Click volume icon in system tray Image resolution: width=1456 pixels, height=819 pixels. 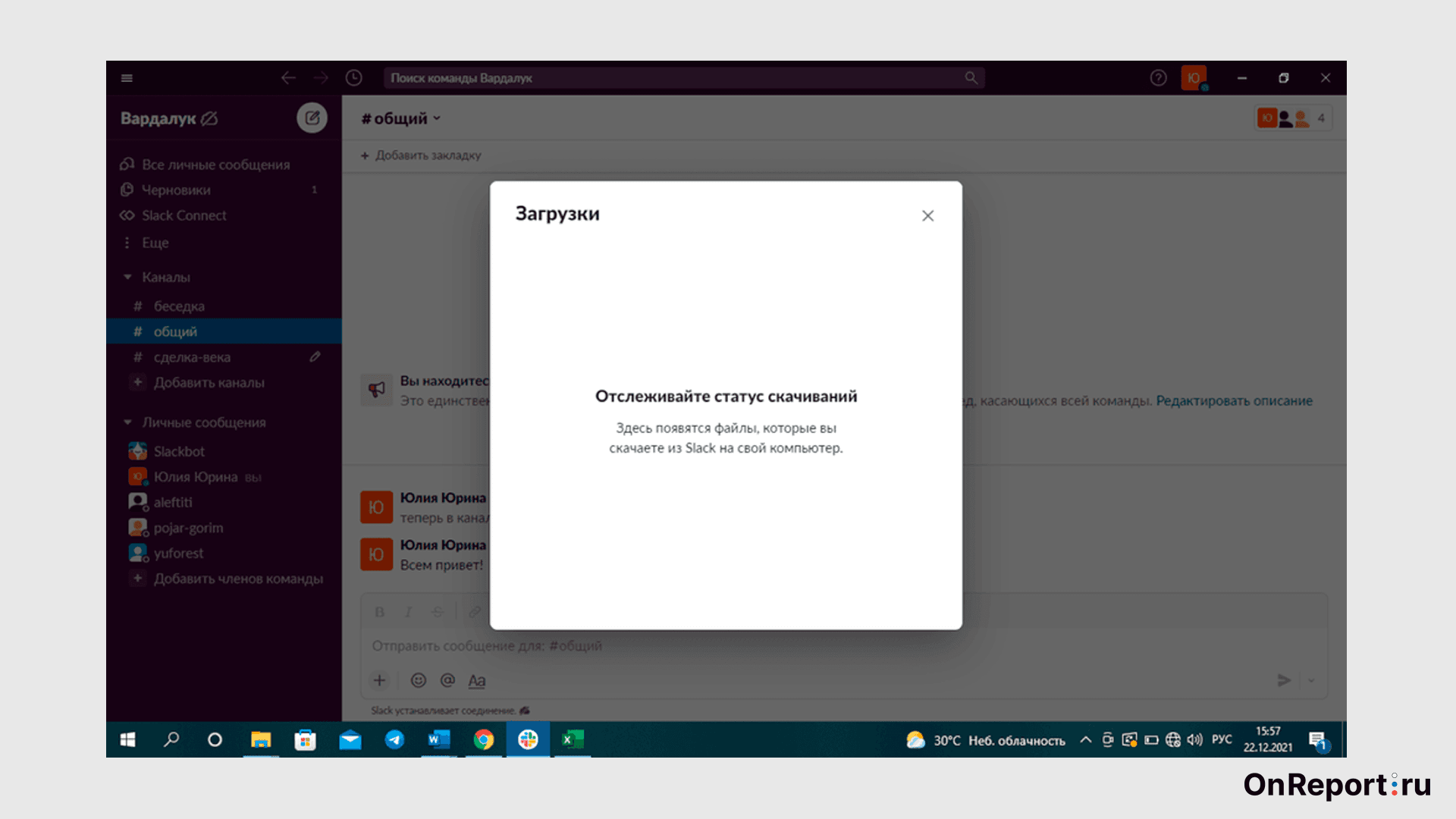click(x=1195, y=739)
